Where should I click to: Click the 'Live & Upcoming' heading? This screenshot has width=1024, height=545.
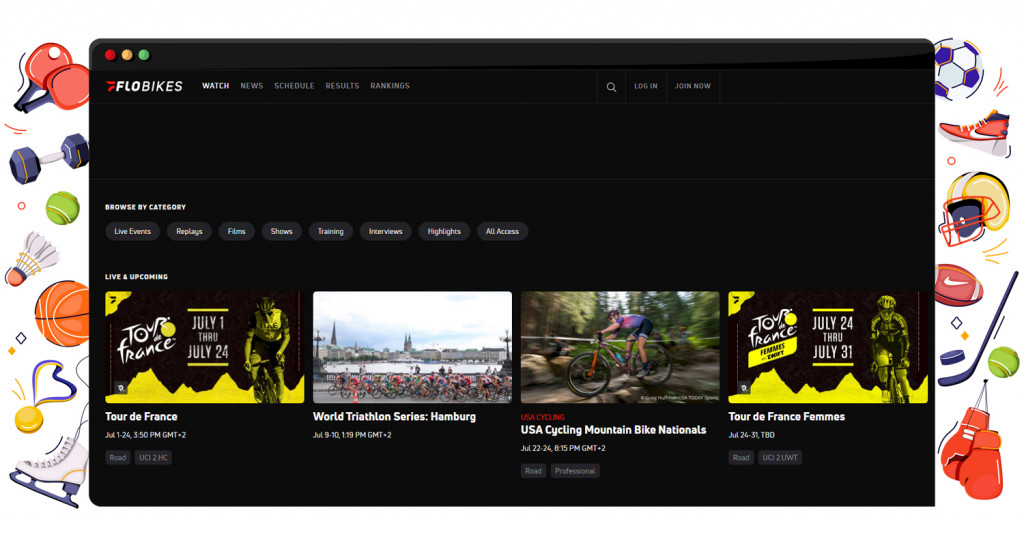pos(136,277)
